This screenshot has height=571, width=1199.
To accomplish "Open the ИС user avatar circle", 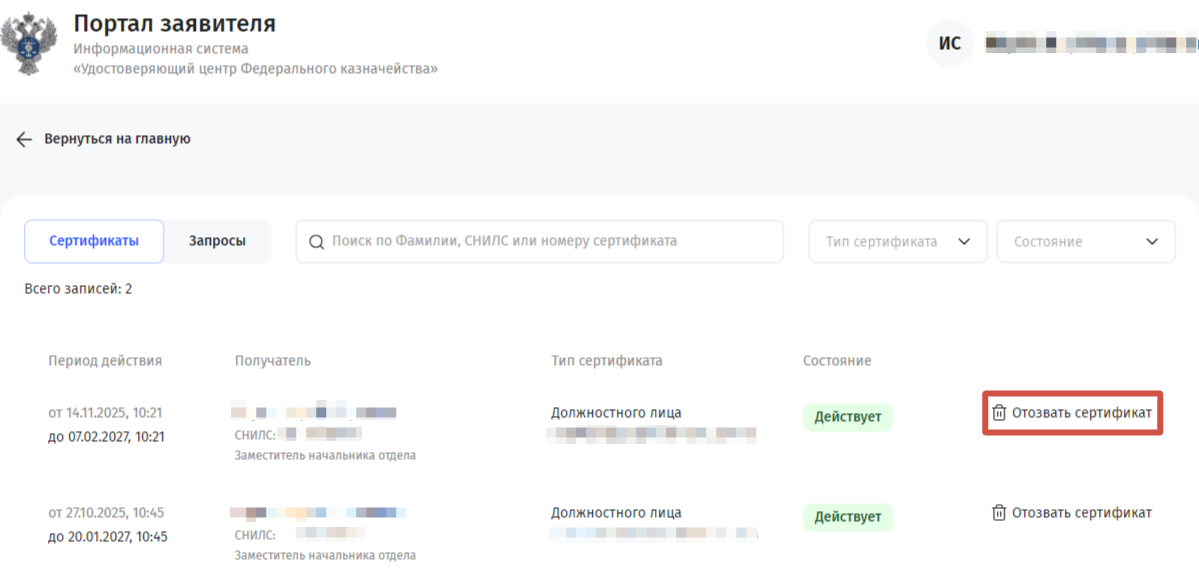I will coord(950,44).
